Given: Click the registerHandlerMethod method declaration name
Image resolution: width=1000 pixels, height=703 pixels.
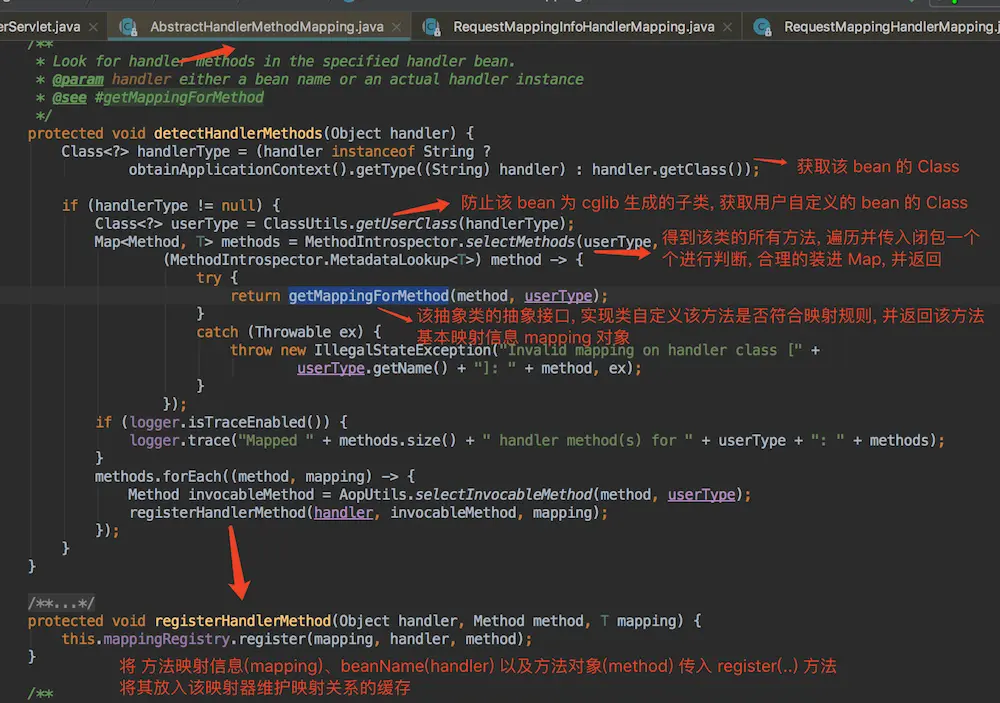Looking at the screenshot, I should pyautogui.click(x=243, y=621).
